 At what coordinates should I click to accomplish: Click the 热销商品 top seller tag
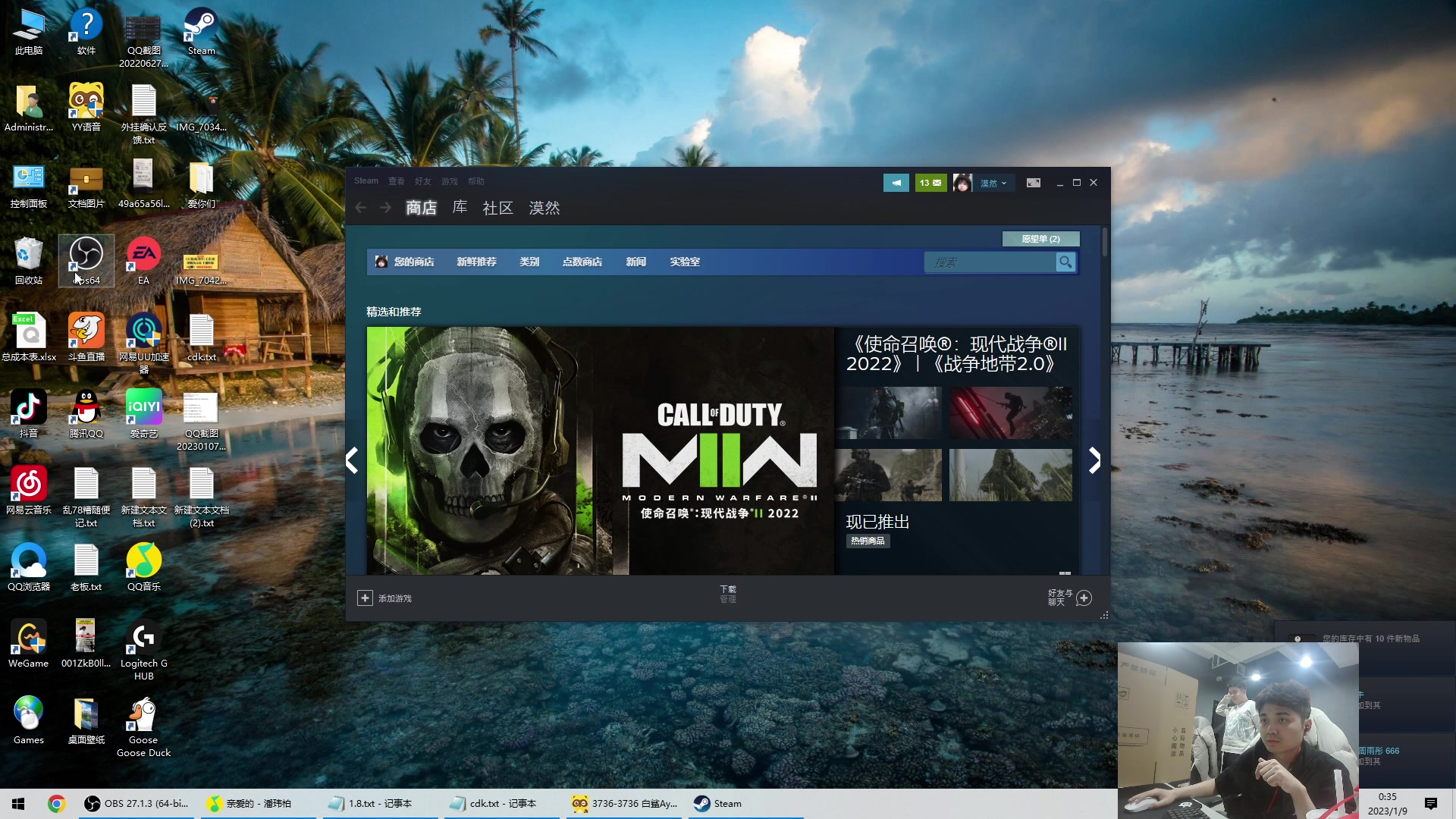coord(868,541)
